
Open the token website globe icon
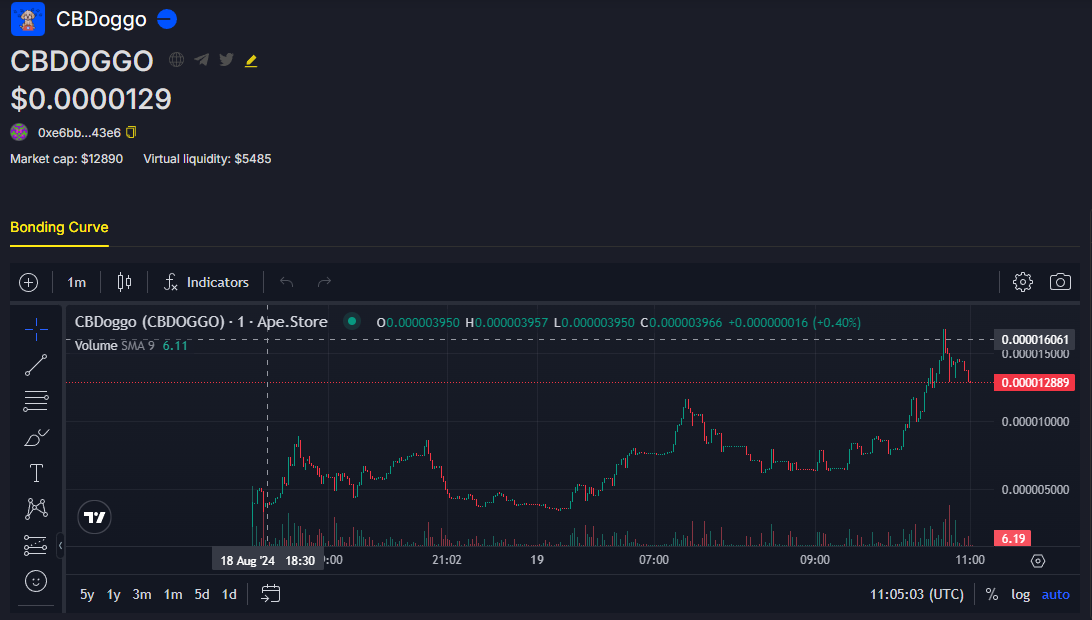tap(177, 60)
